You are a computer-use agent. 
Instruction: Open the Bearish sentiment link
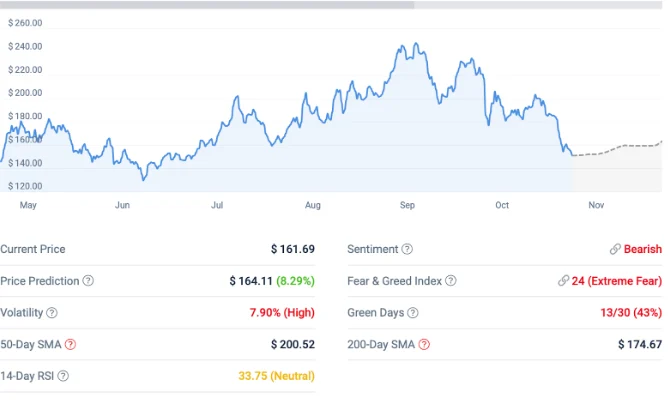(x=642, y=249)
